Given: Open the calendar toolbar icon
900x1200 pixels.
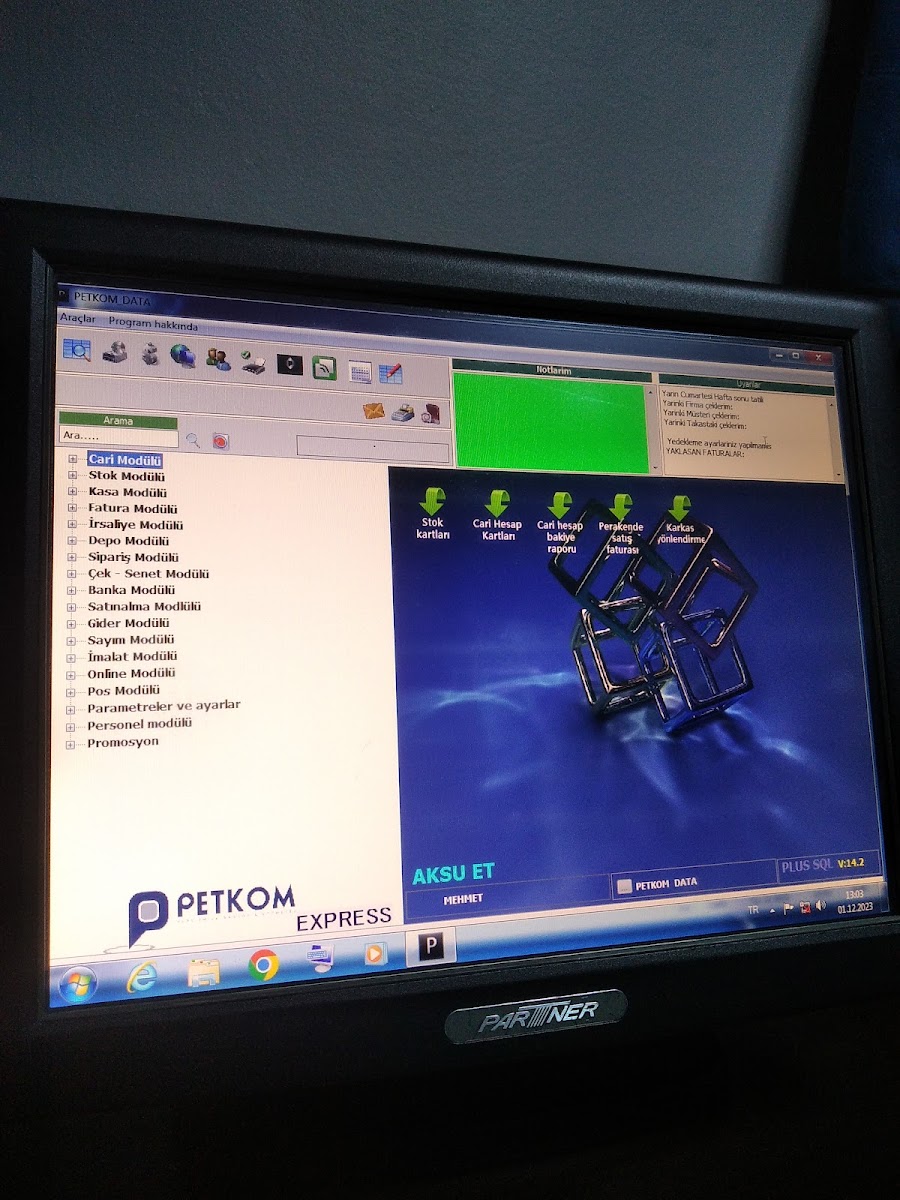Looking at the screenshot, I should 360,371.
